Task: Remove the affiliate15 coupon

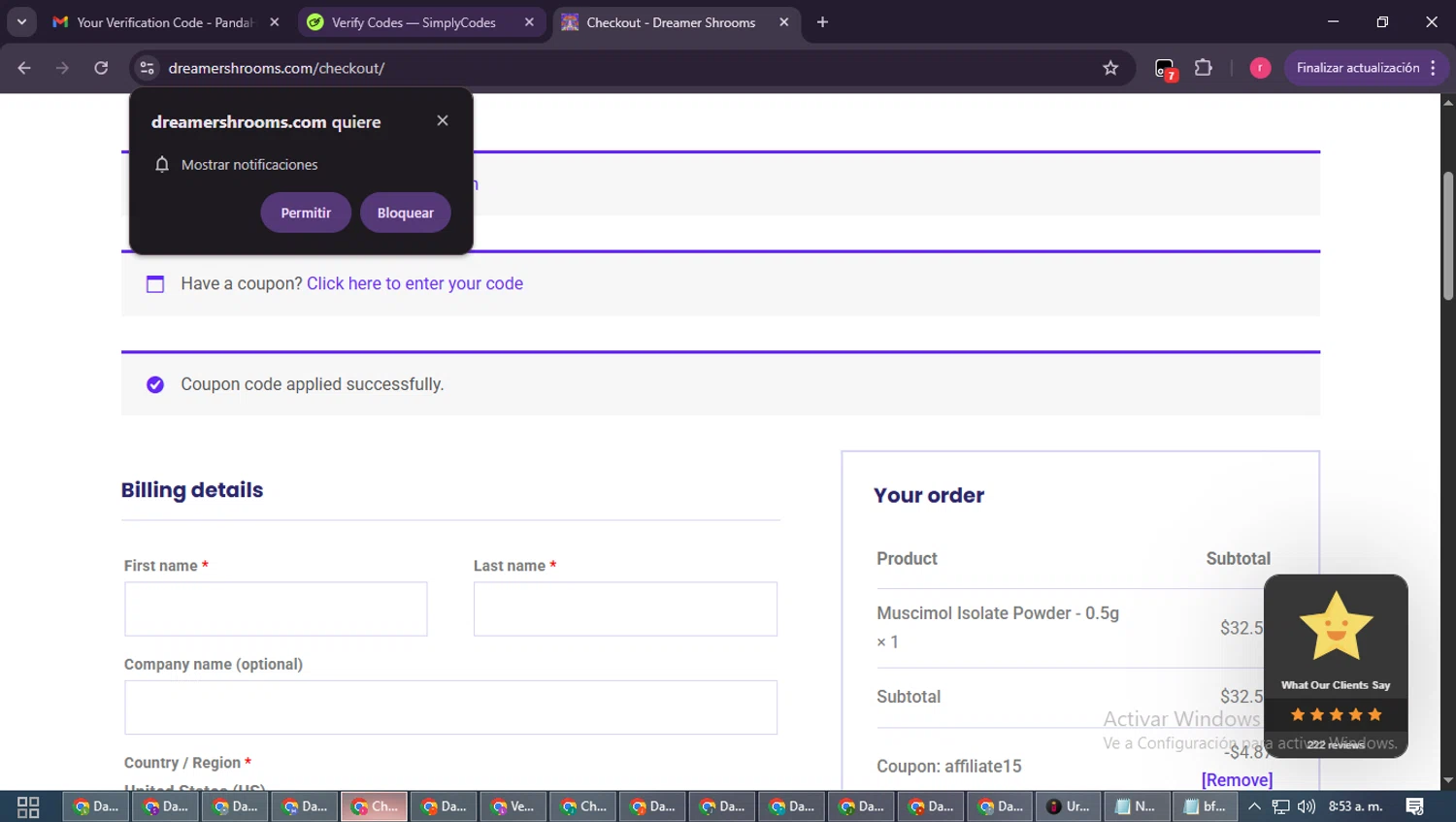Action: pyautogui.click(x=1237, y=779)
